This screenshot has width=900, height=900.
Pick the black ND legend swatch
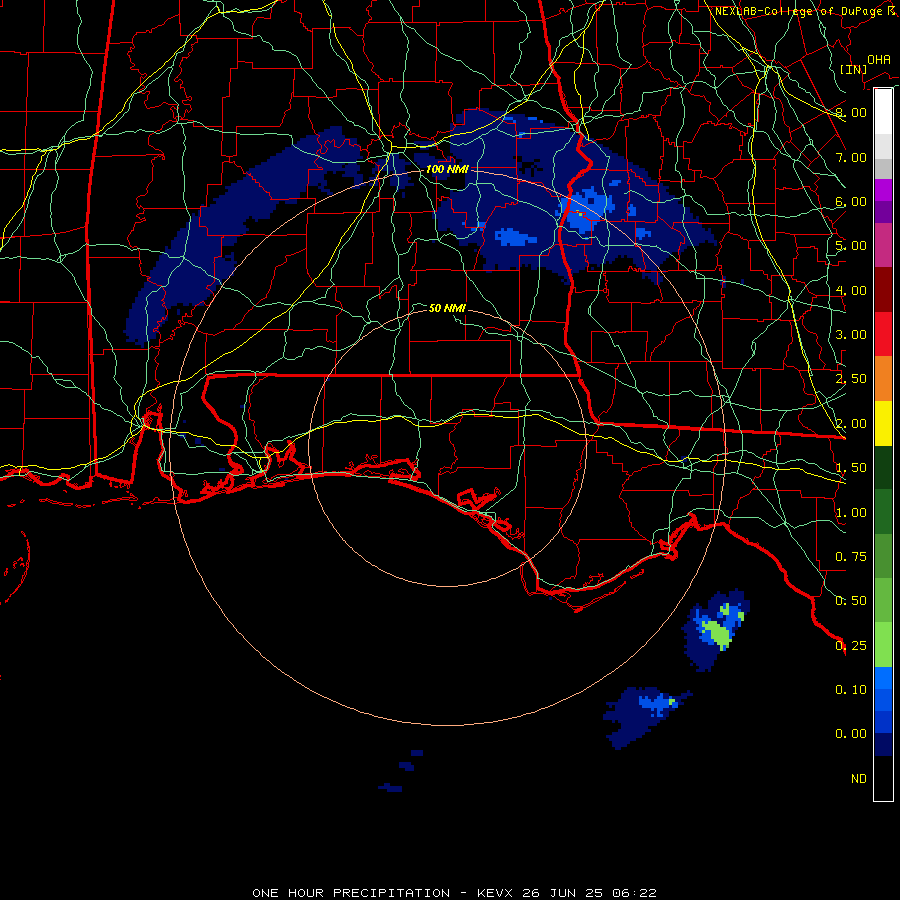(x=883, y=778)
